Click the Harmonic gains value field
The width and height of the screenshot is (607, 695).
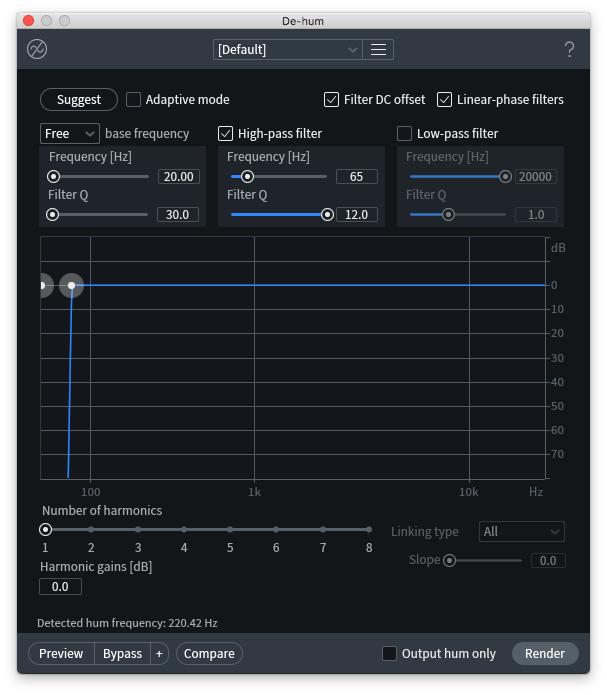pyautogui.click(x=60, y=587)
